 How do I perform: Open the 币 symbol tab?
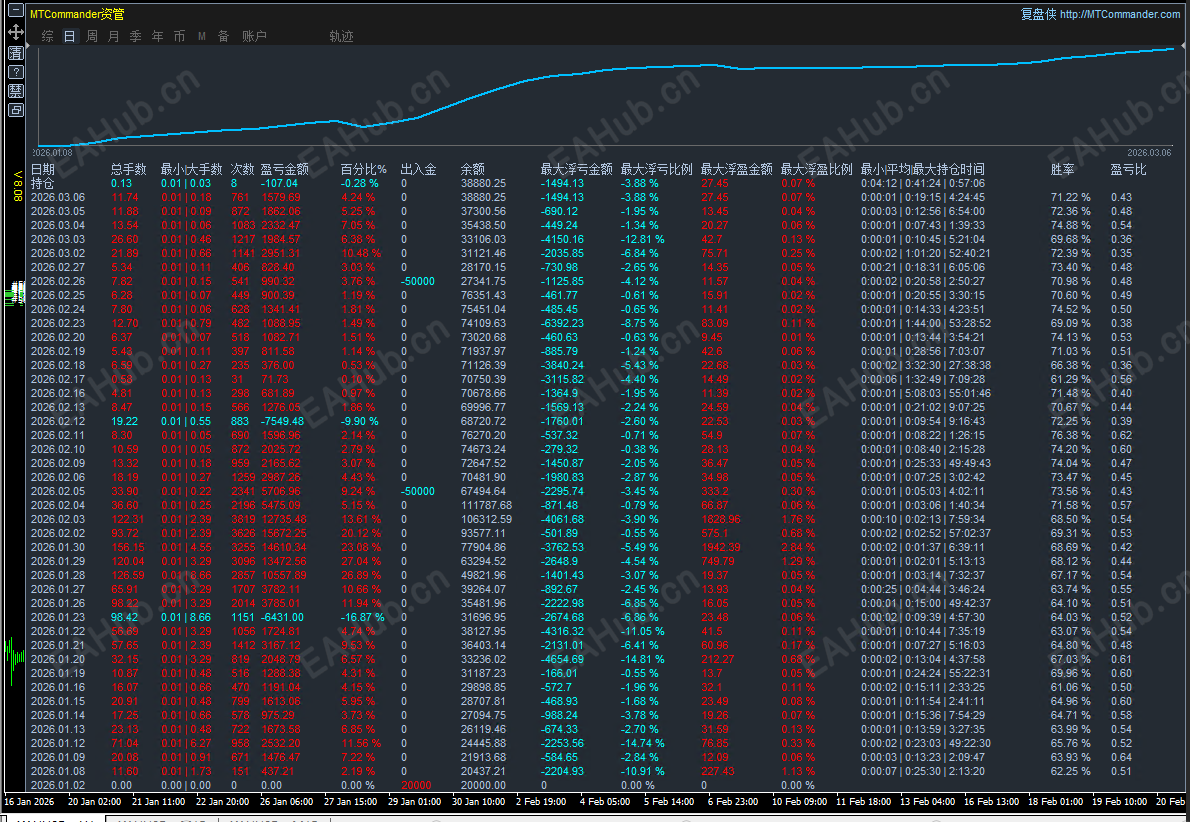pyautogui.click(x=179, y=36)
